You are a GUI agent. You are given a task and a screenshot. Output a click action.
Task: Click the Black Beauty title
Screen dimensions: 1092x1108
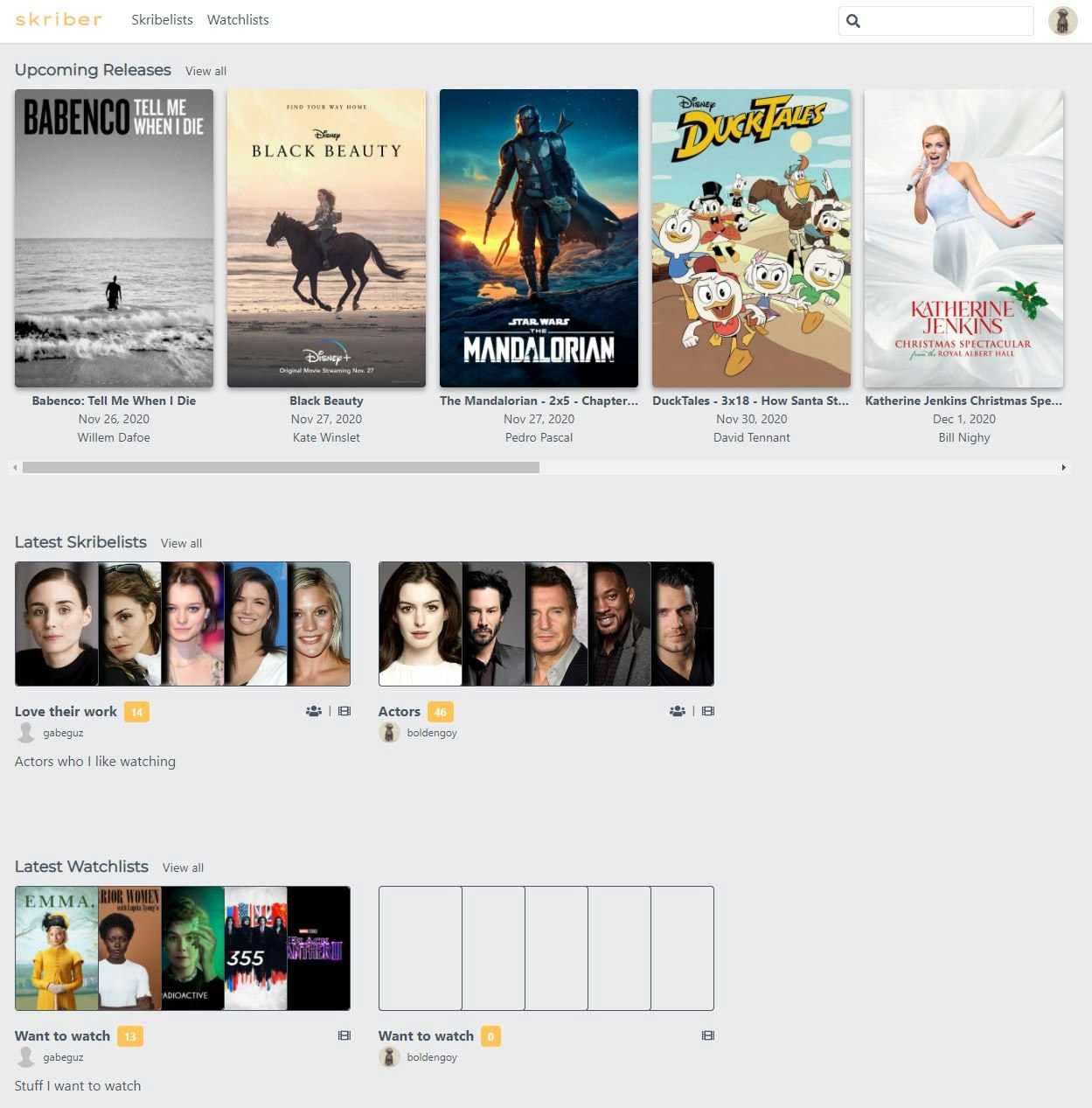(326, 401)
